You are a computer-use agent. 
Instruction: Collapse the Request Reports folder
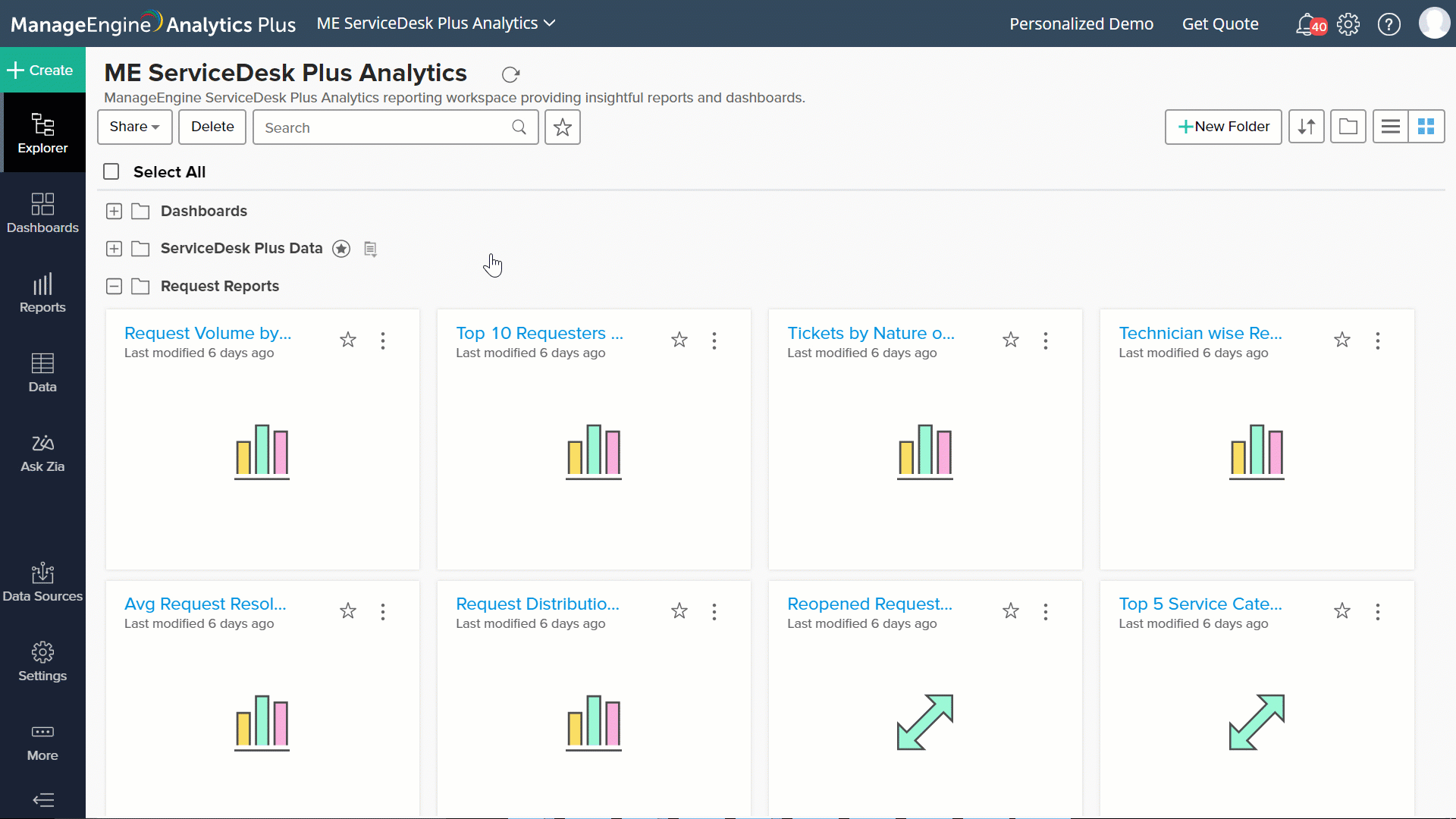pyautogui.click(x=114, y=287)
